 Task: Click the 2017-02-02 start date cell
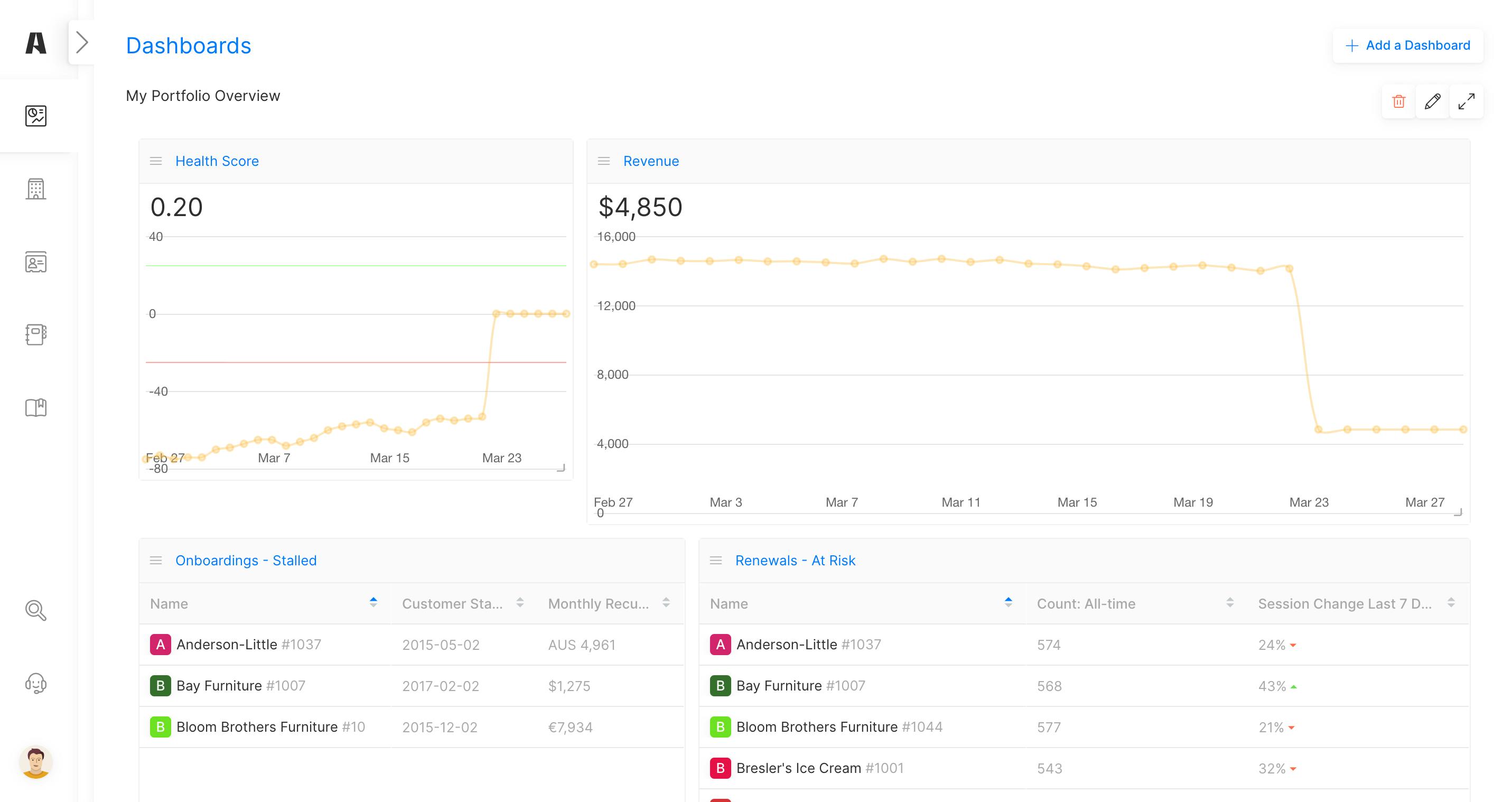coord(441,686)
